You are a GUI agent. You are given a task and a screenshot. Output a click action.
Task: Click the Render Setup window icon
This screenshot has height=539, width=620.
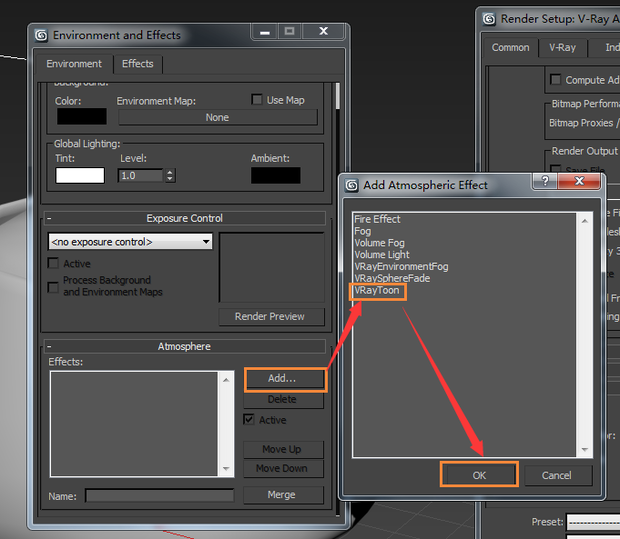(489, 19)
